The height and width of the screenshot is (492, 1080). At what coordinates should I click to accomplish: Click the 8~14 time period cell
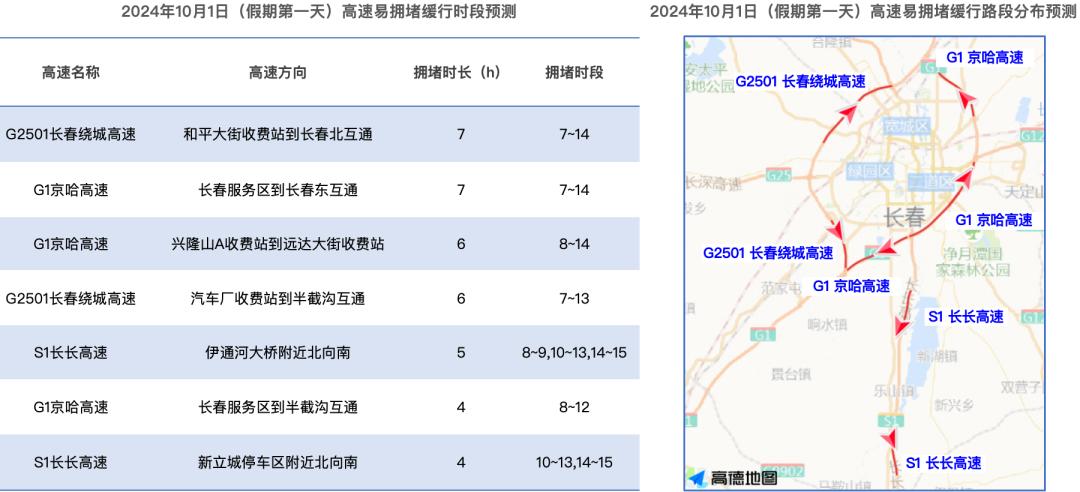point(574,244)
